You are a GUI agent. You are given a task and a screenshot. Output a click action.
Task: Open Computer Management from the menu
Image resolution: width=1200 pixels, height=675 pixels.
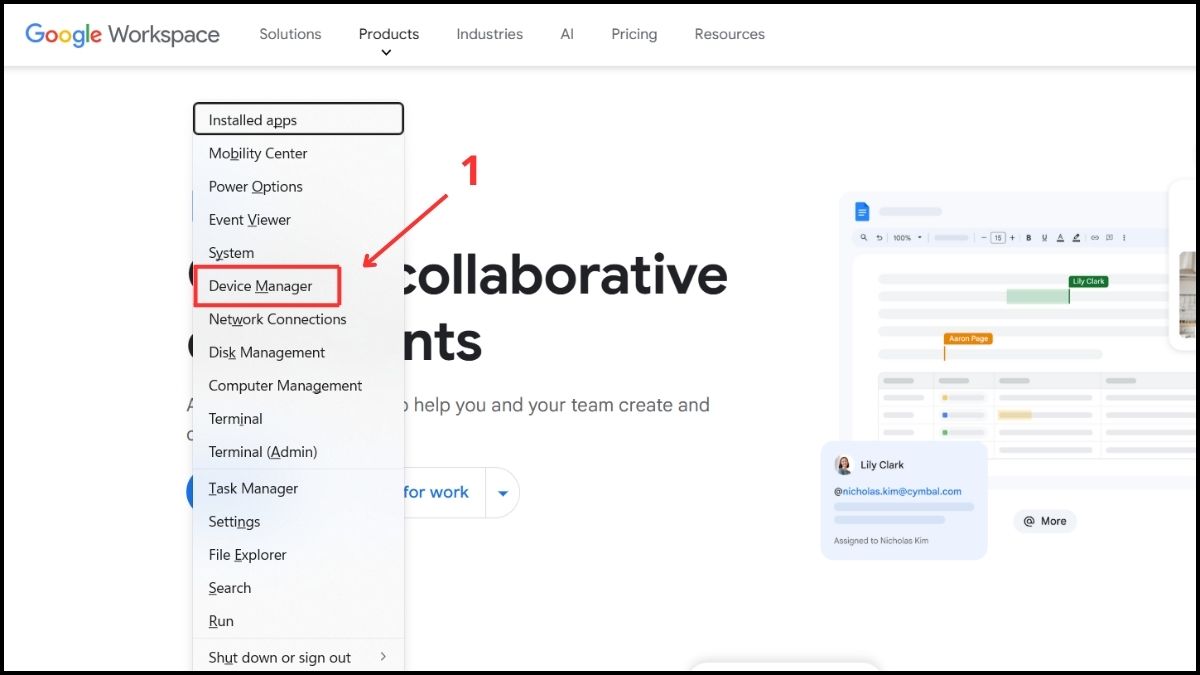click(298, 385)
